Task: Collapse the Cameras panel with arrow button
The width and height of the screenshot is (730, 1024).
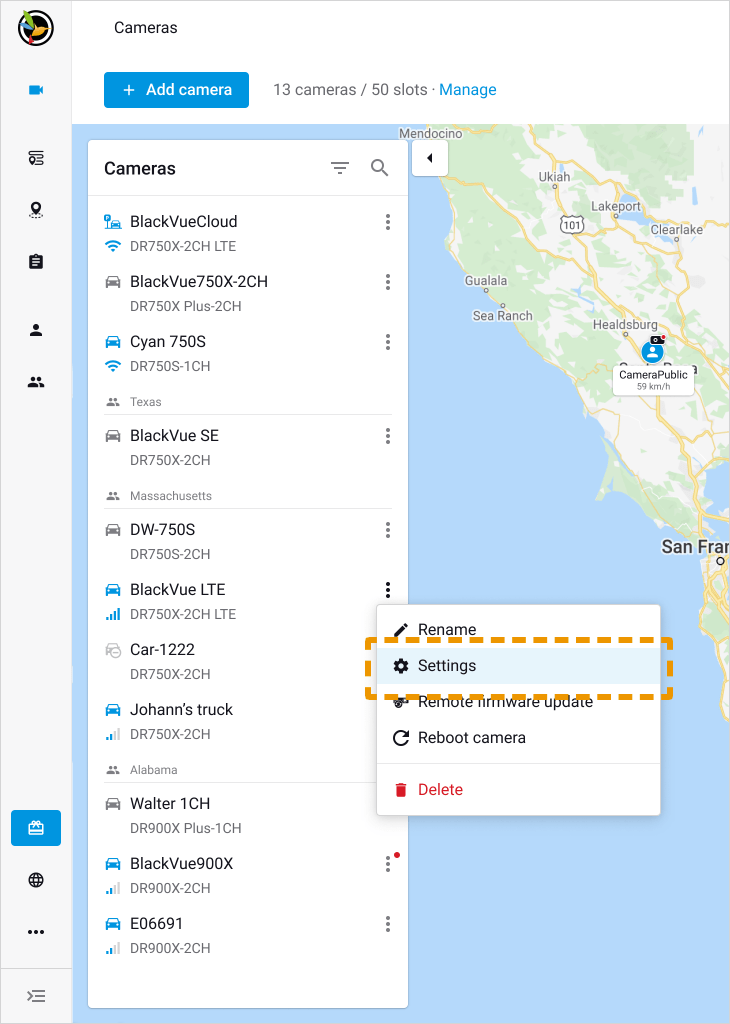Action: click(x=430, y=158)
